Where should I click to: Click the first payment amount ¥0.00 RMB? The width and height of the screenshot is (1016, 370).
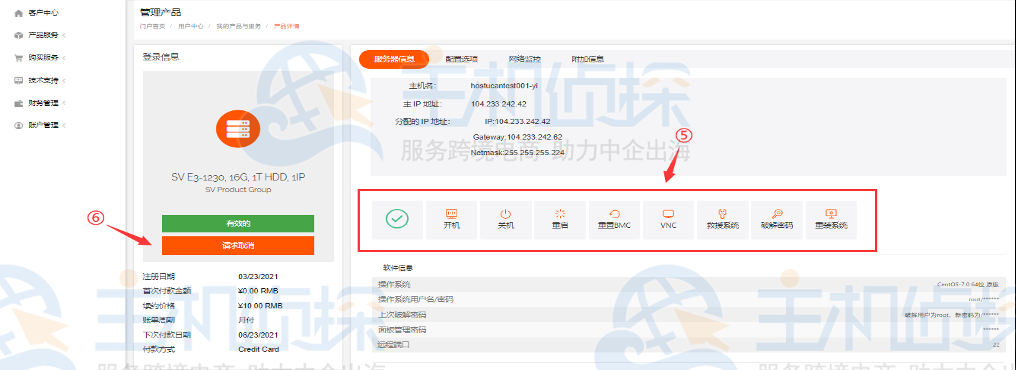click(x=258, y=291)
